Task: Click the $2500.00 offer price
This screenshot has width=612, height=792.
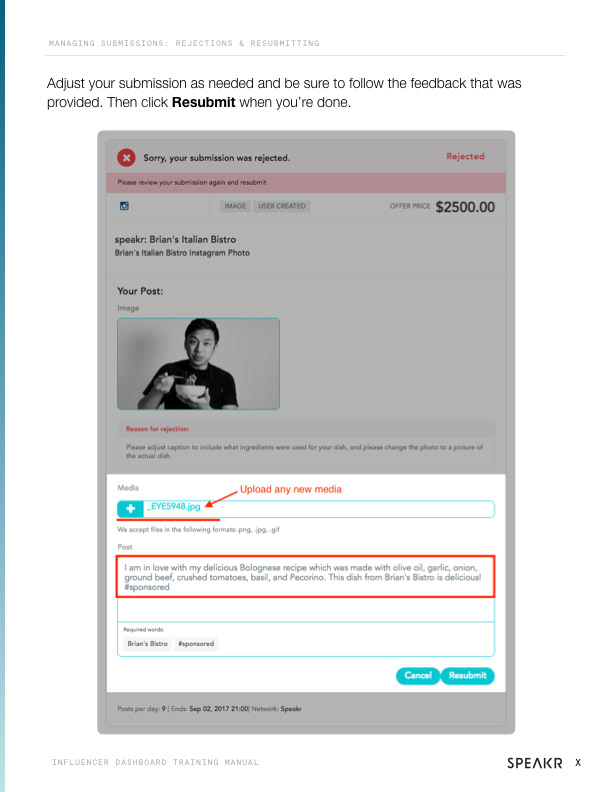Action: [465, 207]
